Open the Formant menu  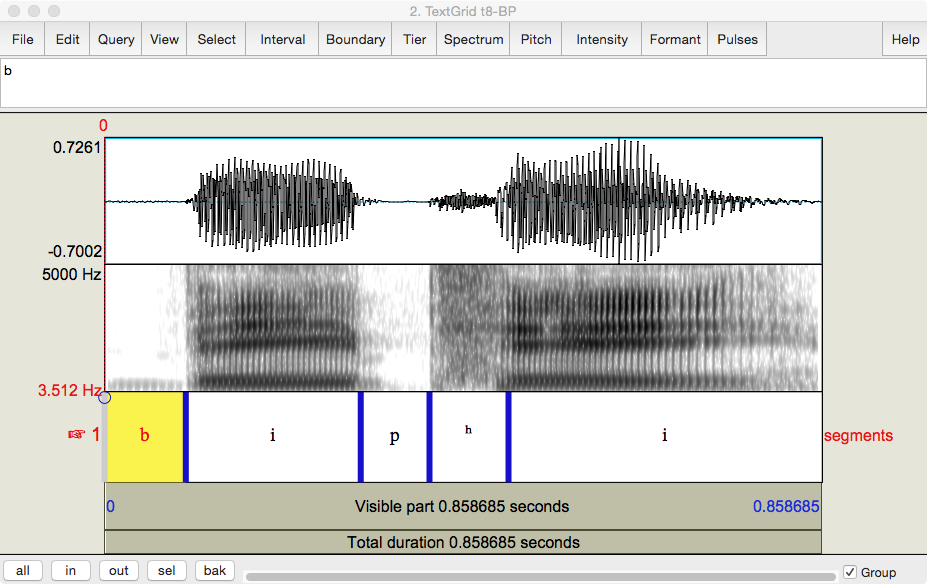[x=675, y=39]
